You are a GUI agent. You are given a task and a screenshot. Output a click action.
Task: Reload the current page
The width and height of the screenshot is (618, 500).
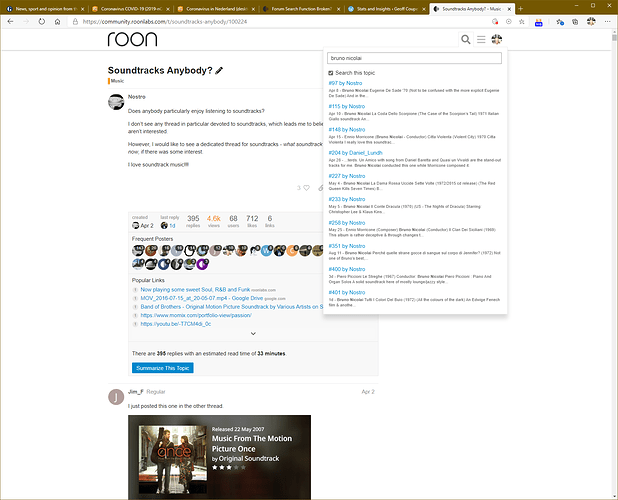pyautogui.click(x=42, y=22)
